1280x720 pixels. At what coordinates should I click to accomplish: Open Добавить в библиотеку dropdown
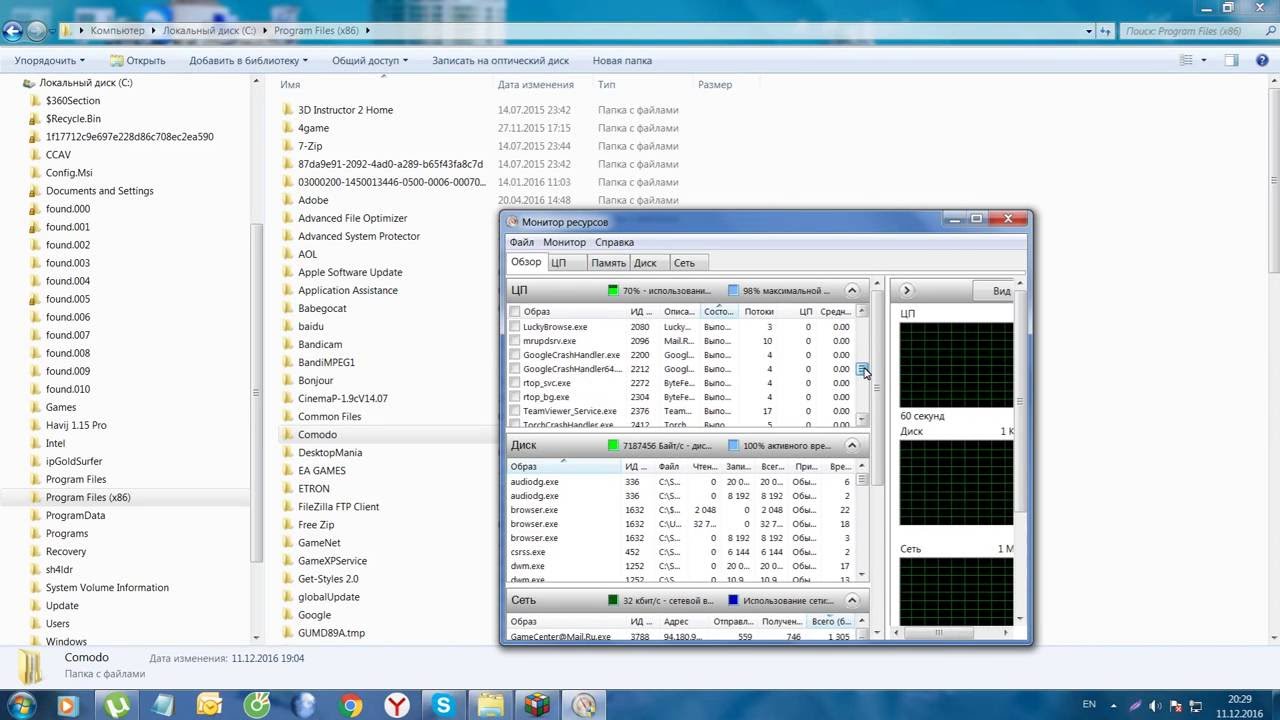(x=249, y=60)
